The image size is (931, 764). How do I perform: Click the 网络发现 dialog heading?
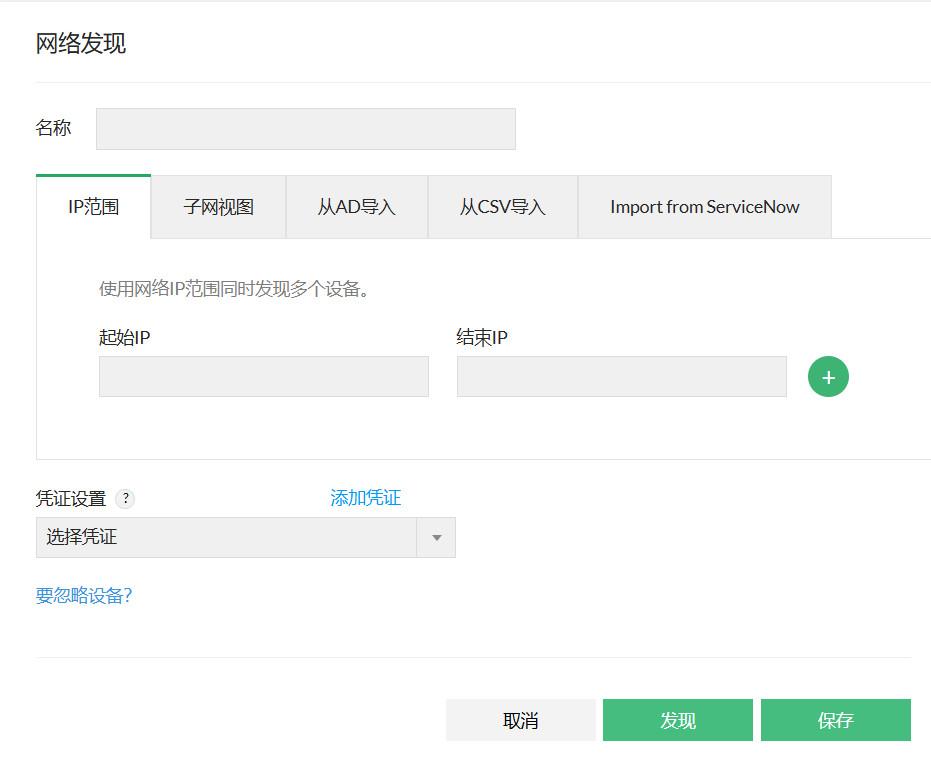81,44
